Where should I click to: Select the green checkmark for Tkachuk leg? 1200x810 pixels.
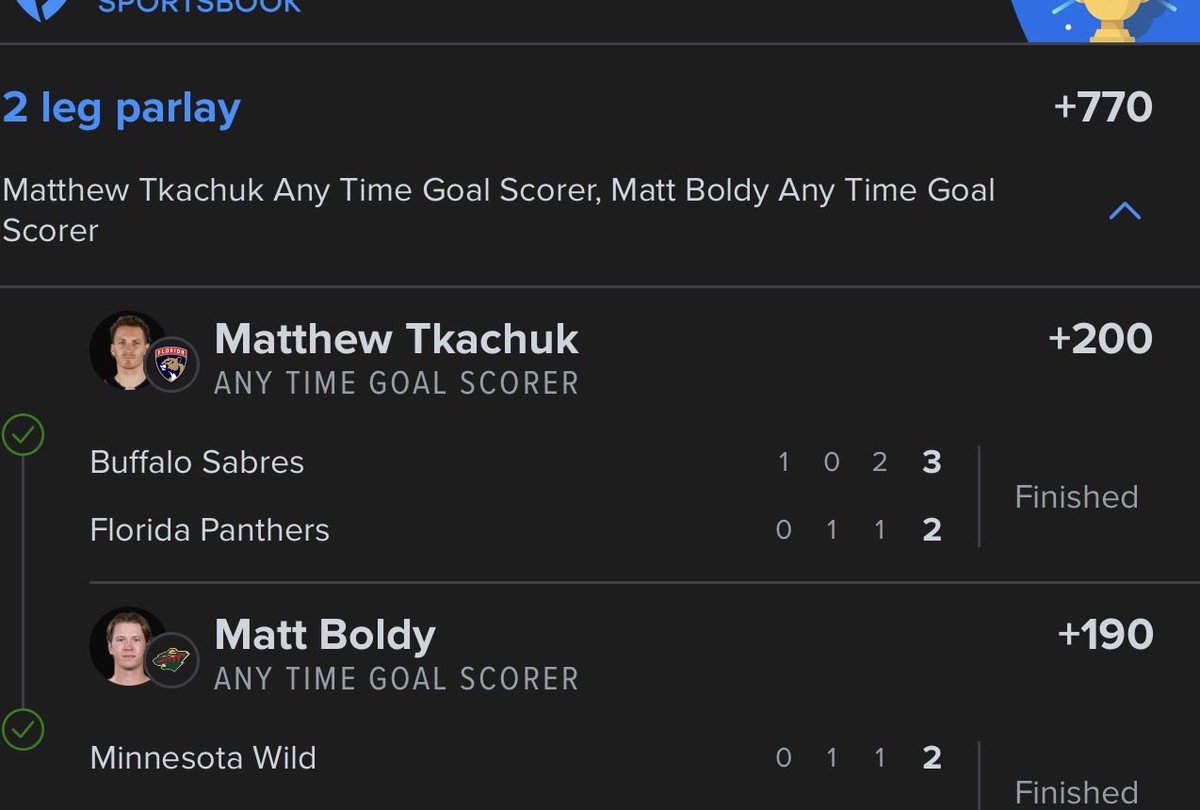[24, 437]
